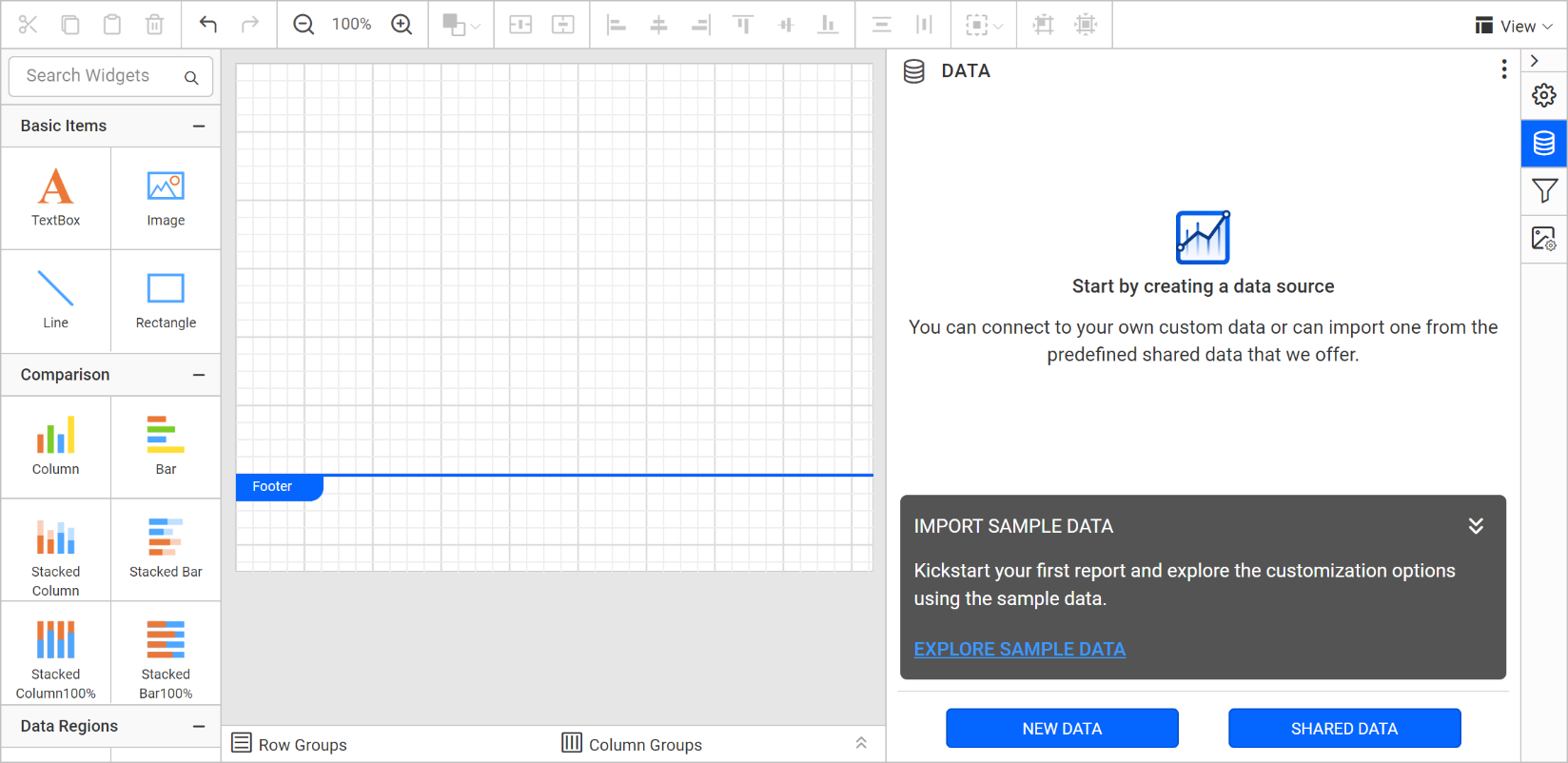Viewport: 1568px width, 763px height.
Task: Click the SHARED DATA button
Action: click(1343, 729)
